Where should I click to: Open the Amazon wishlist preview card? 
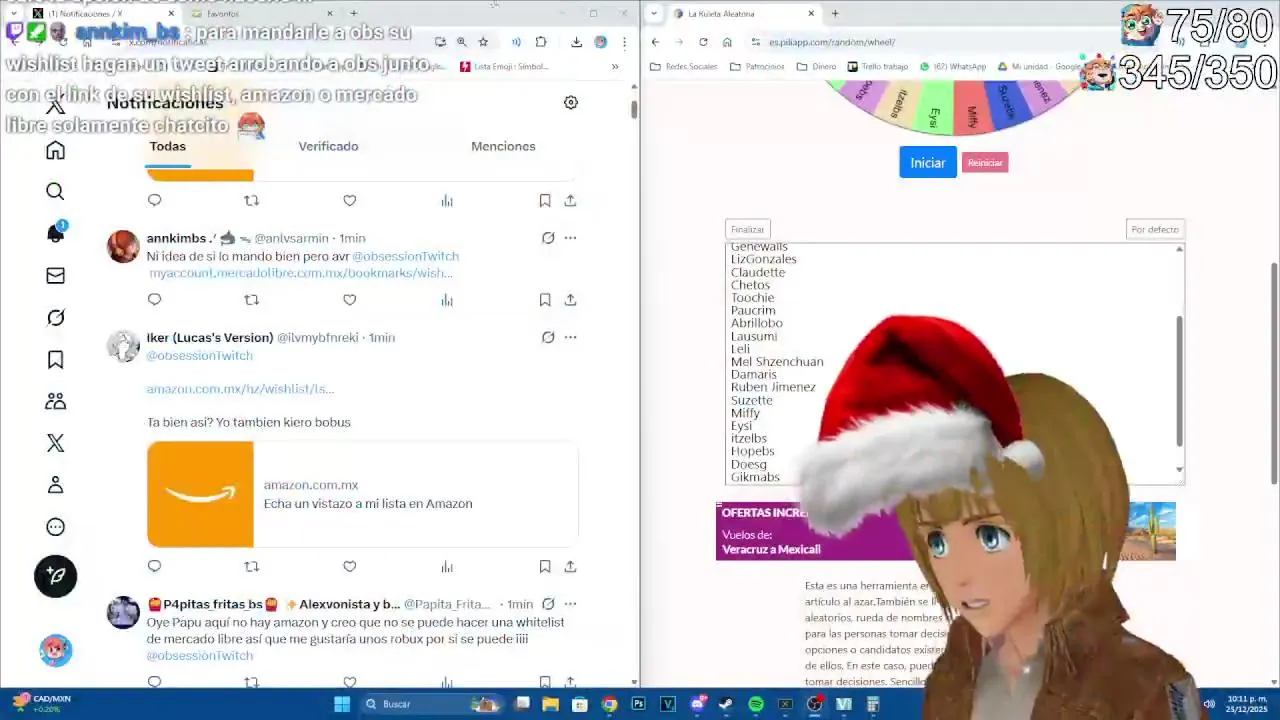pos(362,494)
